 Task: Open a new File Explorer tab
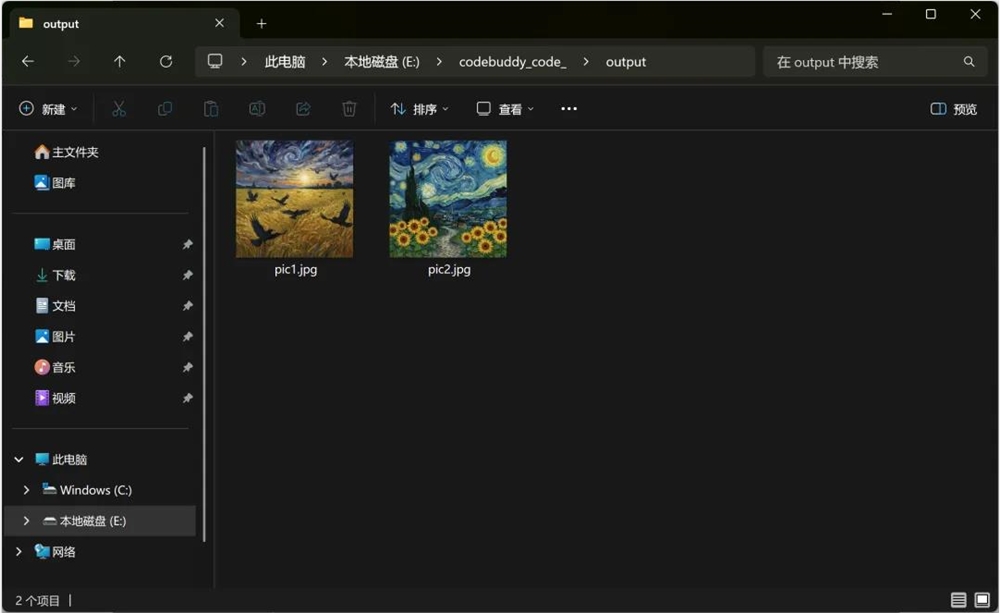coord(261,23)
